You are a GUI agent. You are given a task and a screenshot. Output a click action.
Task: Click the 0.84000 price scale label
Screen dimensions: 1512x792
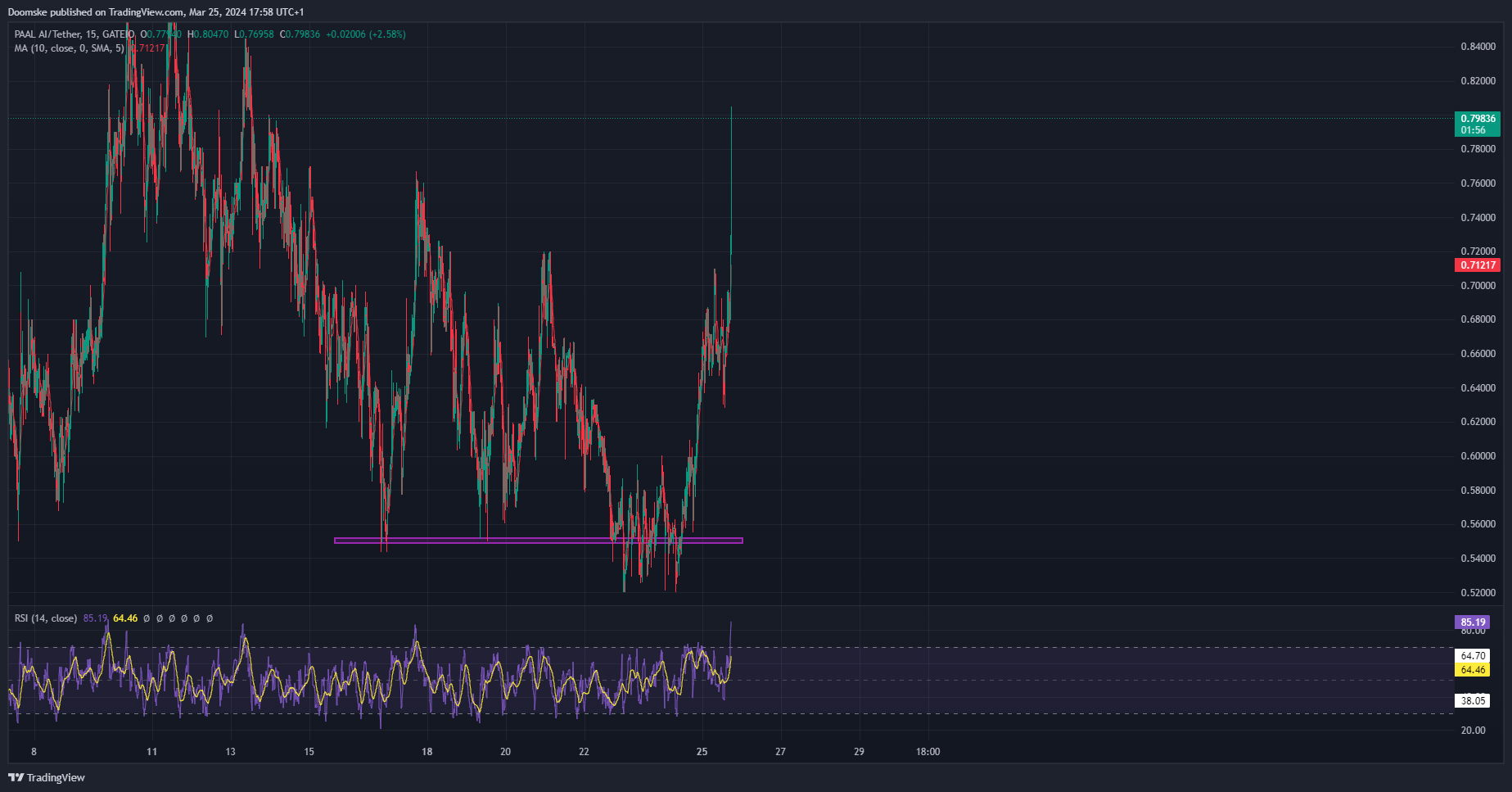tap(1478, 47)
